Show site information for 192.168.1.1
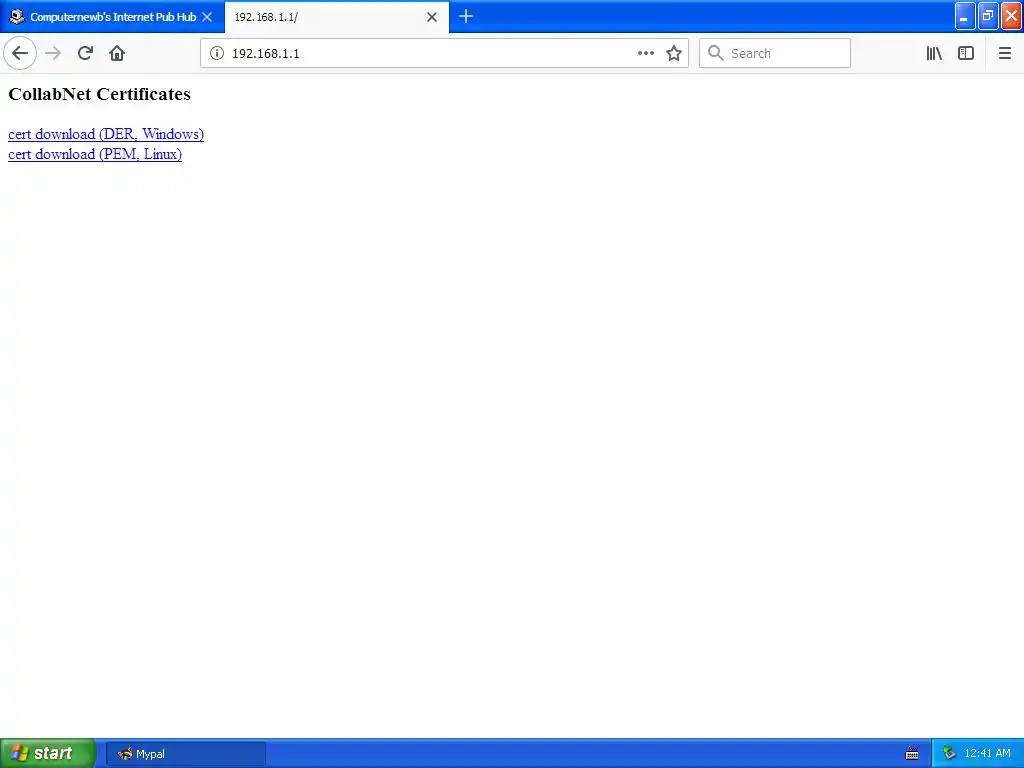The width and height of the screenshot is (1024, 768). [217, 54]
